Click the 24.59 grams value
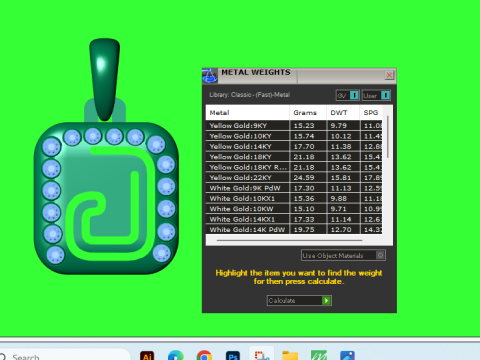480x360 pixels. point(304,178)
